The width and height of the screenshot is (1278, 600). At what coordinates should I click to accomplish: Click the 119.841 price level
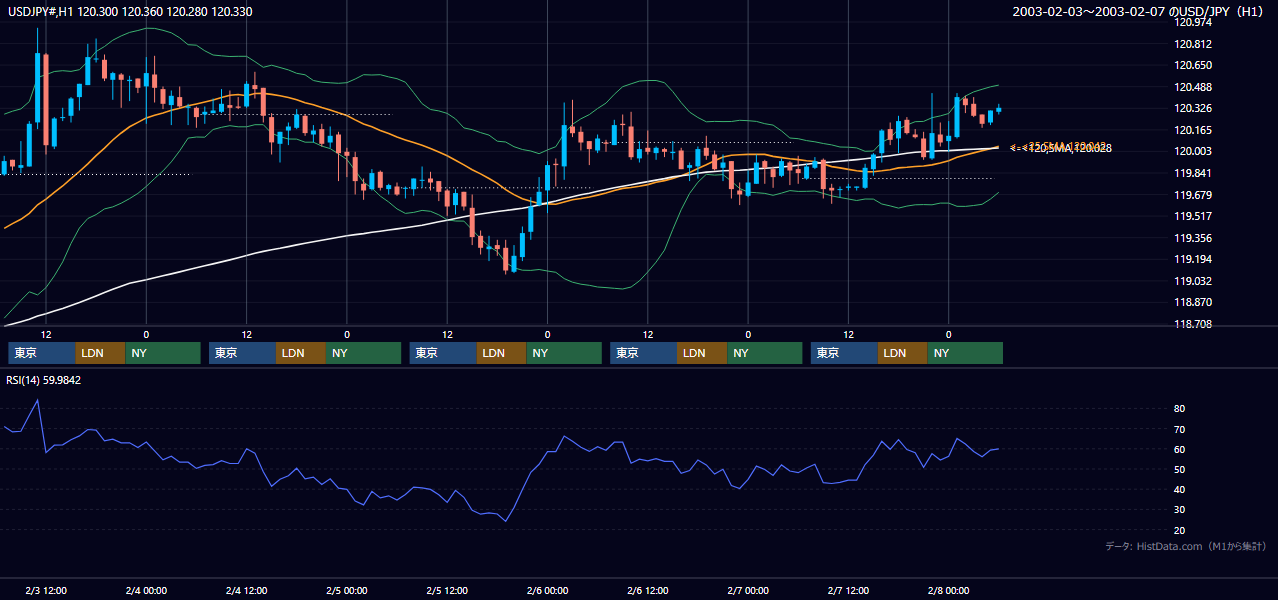[1194, 173]
